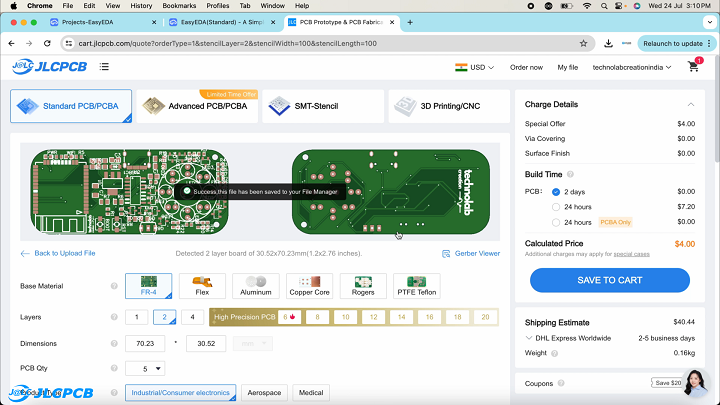Select PCB 2 days build time
The height and width of the screenshot is (405, 720).
tap(556, 192)
